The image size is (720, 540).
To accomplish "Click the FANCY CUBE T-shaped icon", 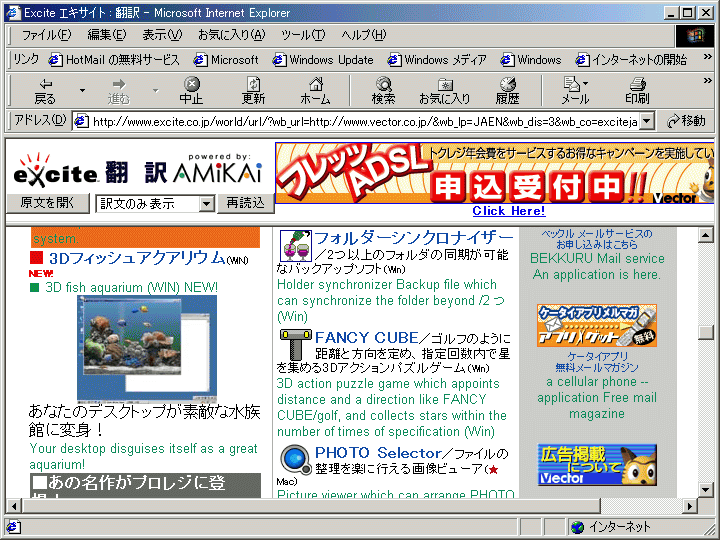I will click(296, 345).
